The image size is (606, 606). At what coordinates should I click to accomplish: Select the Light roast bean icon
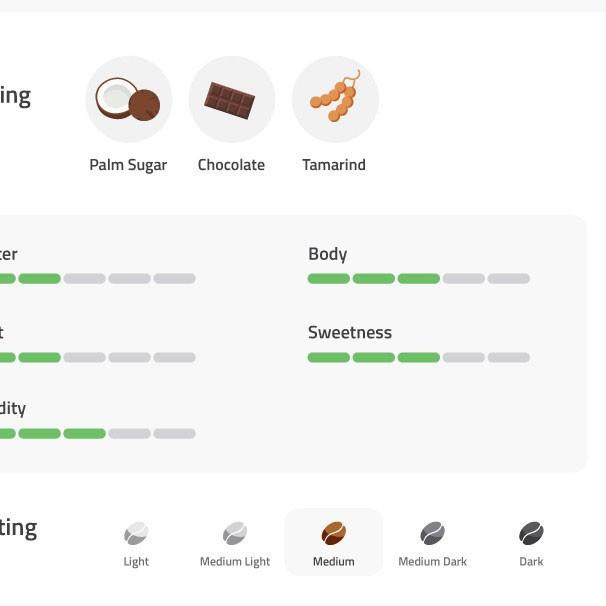pyautogui.click(x=136, y=533)
